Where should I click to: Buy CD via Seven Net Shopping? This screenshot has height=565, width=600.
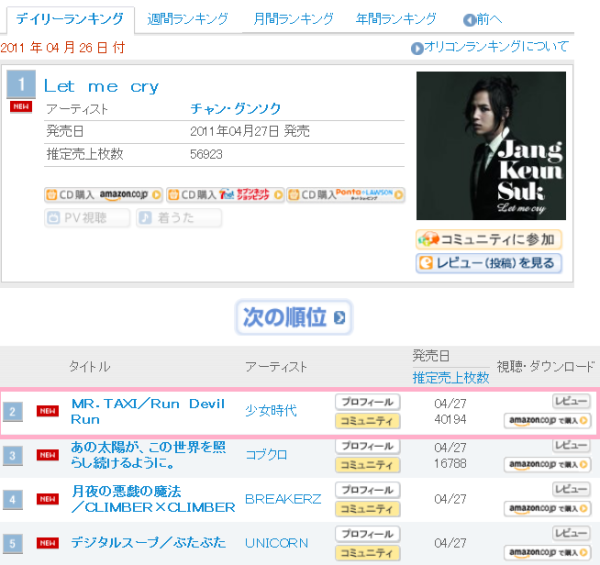[224, 195]
